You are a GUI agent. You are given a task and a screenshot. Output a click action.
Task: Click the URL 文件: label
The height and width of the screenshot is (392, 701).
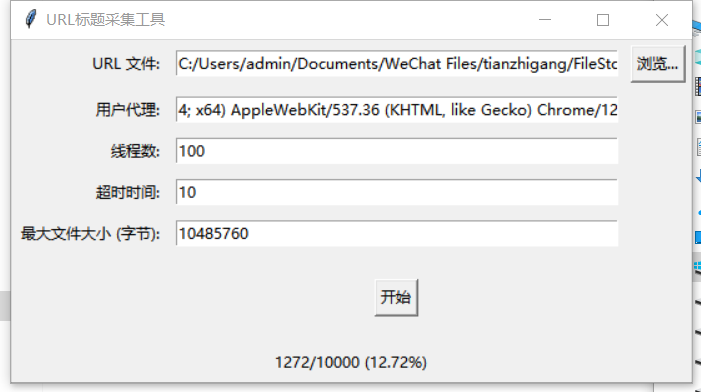point(126,64)
